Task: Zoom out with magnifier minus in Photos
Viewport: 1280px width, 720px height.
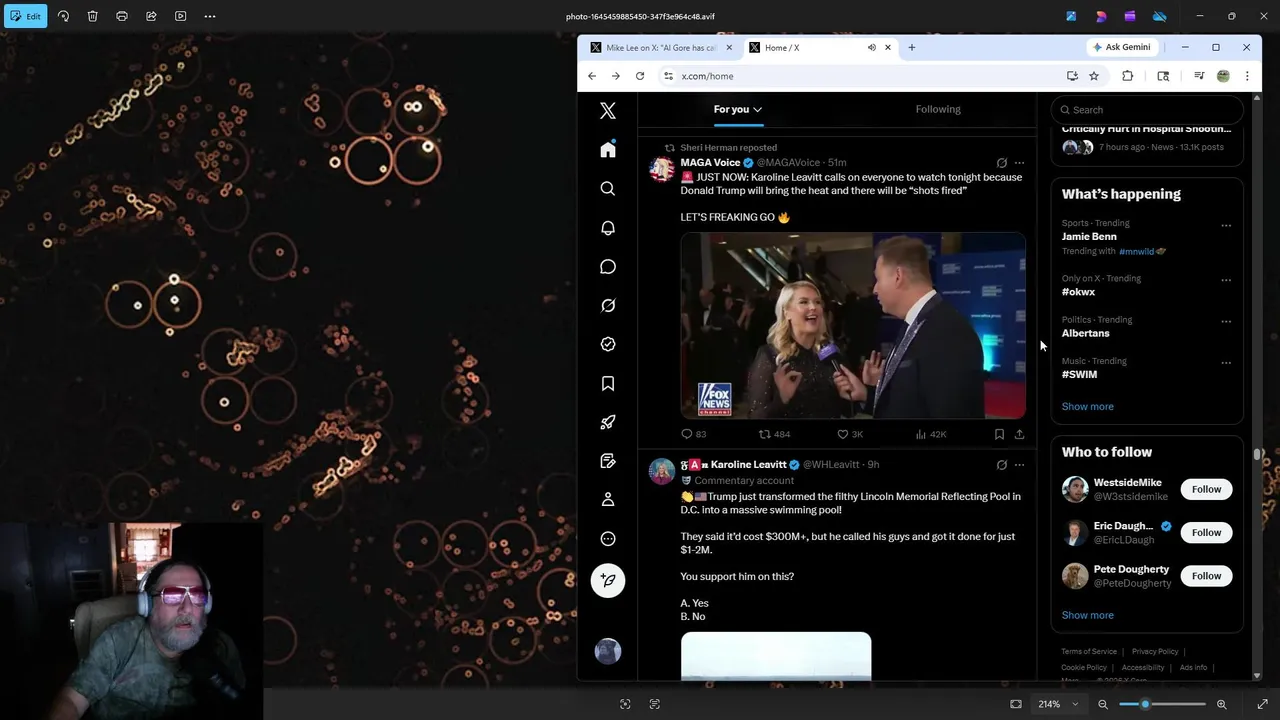Action: [1103, 704]
